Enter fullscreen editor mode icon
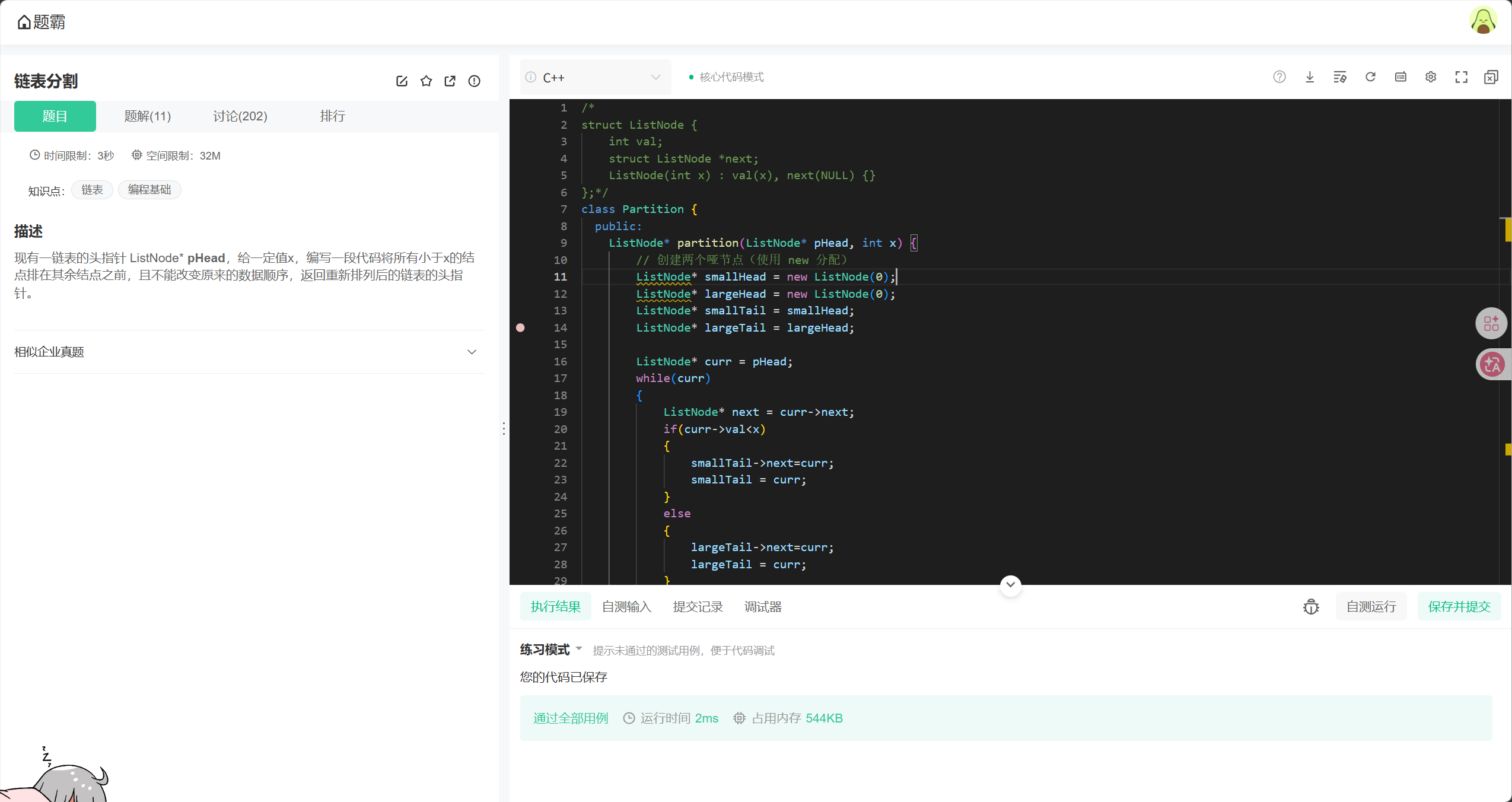 [1461, 77]
